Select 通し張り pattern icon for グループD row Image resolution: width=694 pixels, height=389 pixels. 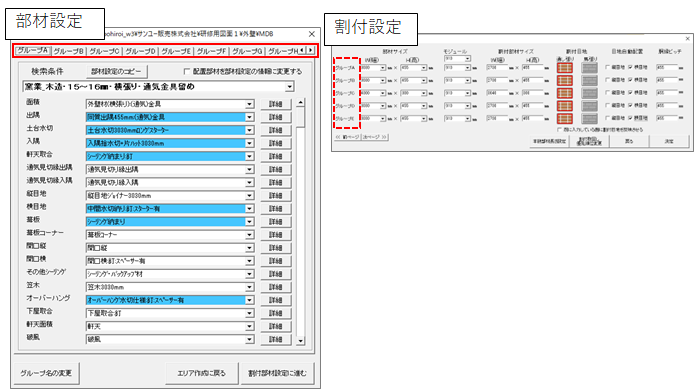click(564, 106)
